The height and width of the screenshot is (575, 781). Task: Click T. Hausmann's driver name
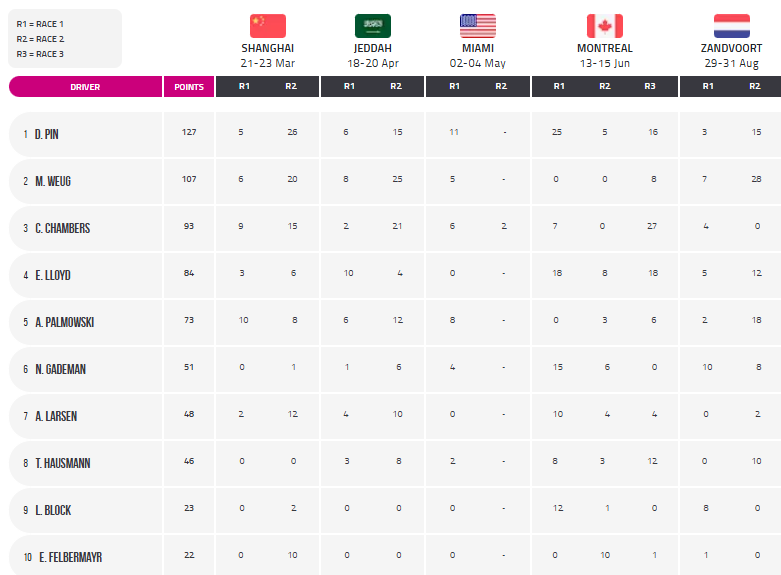tap(63, 463)
